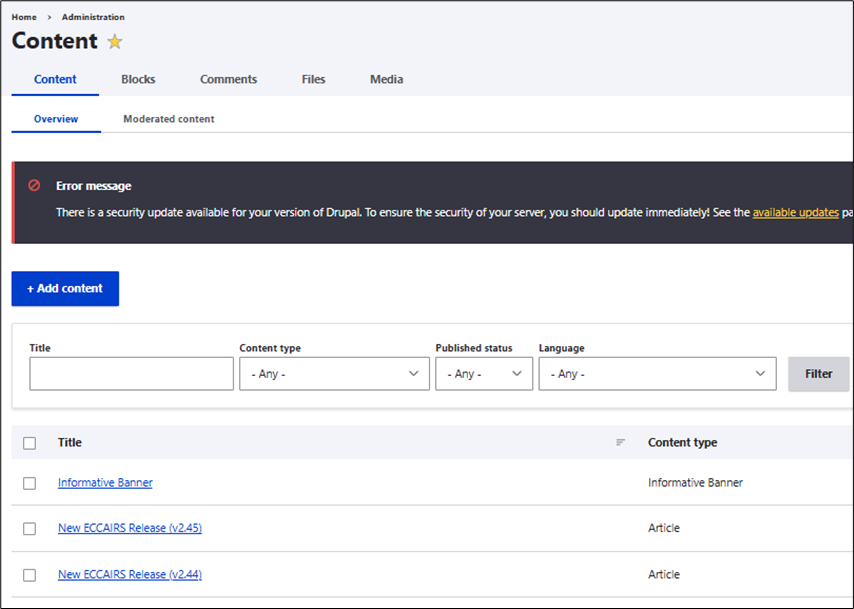Click the sort icon in Title column

click(x=620, y=442)
